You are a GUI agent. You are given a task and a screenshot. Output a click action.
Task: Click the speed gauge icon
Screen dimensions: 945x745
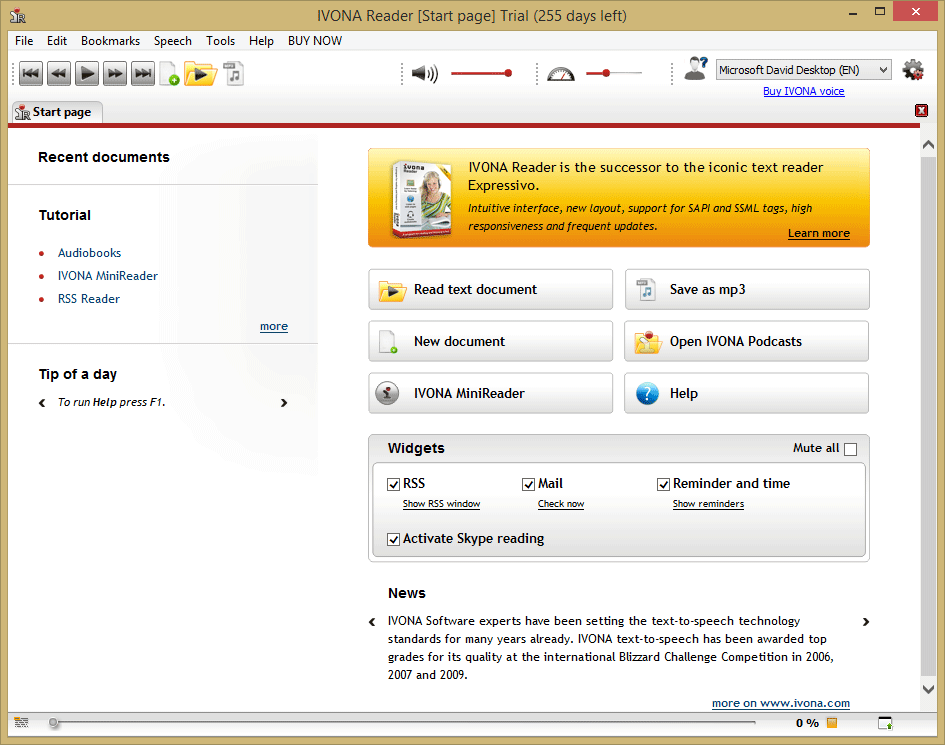(x=560, y=74)
